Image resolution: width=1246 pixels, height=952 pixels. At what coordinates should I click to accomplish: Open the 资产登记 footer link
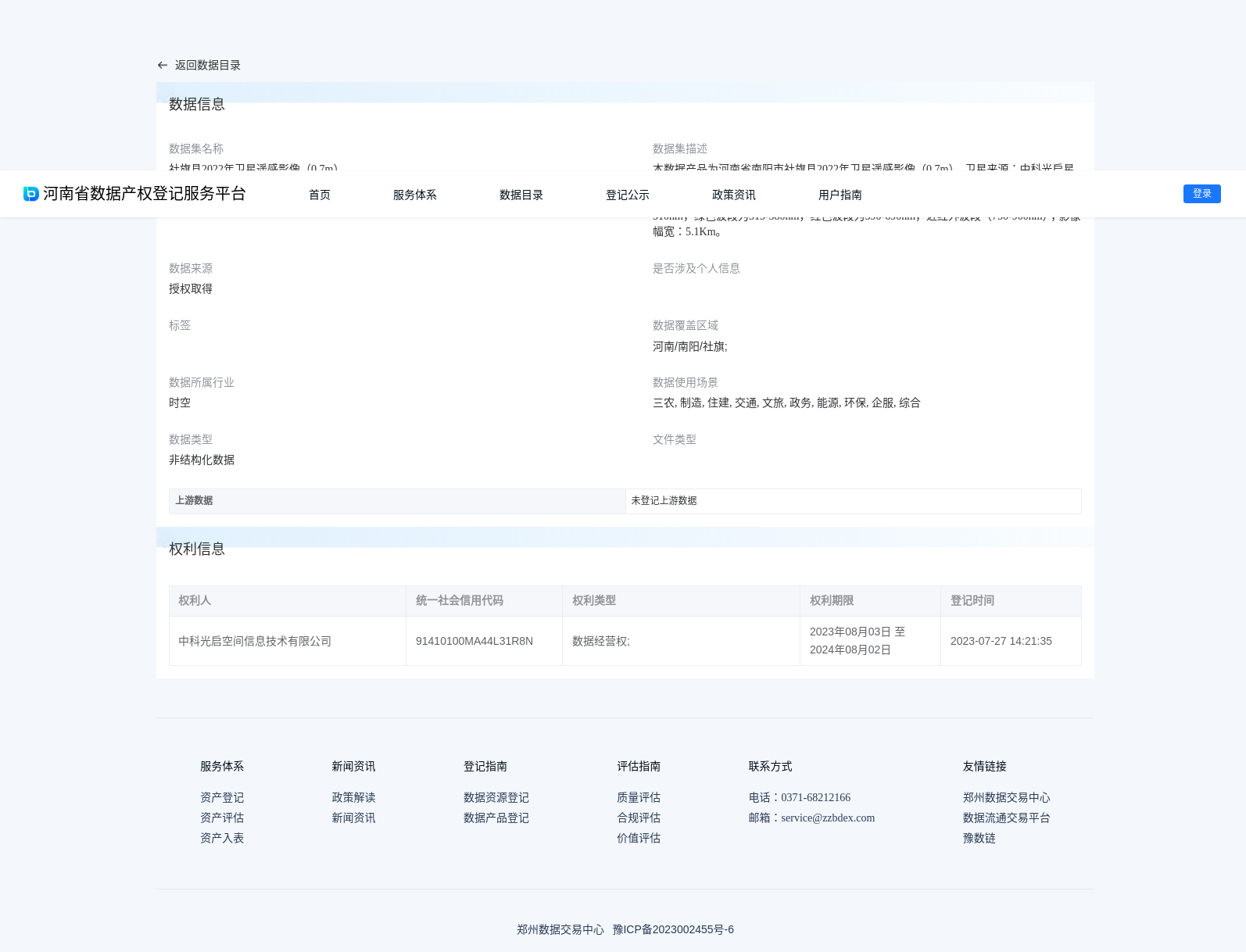[222, 797]
